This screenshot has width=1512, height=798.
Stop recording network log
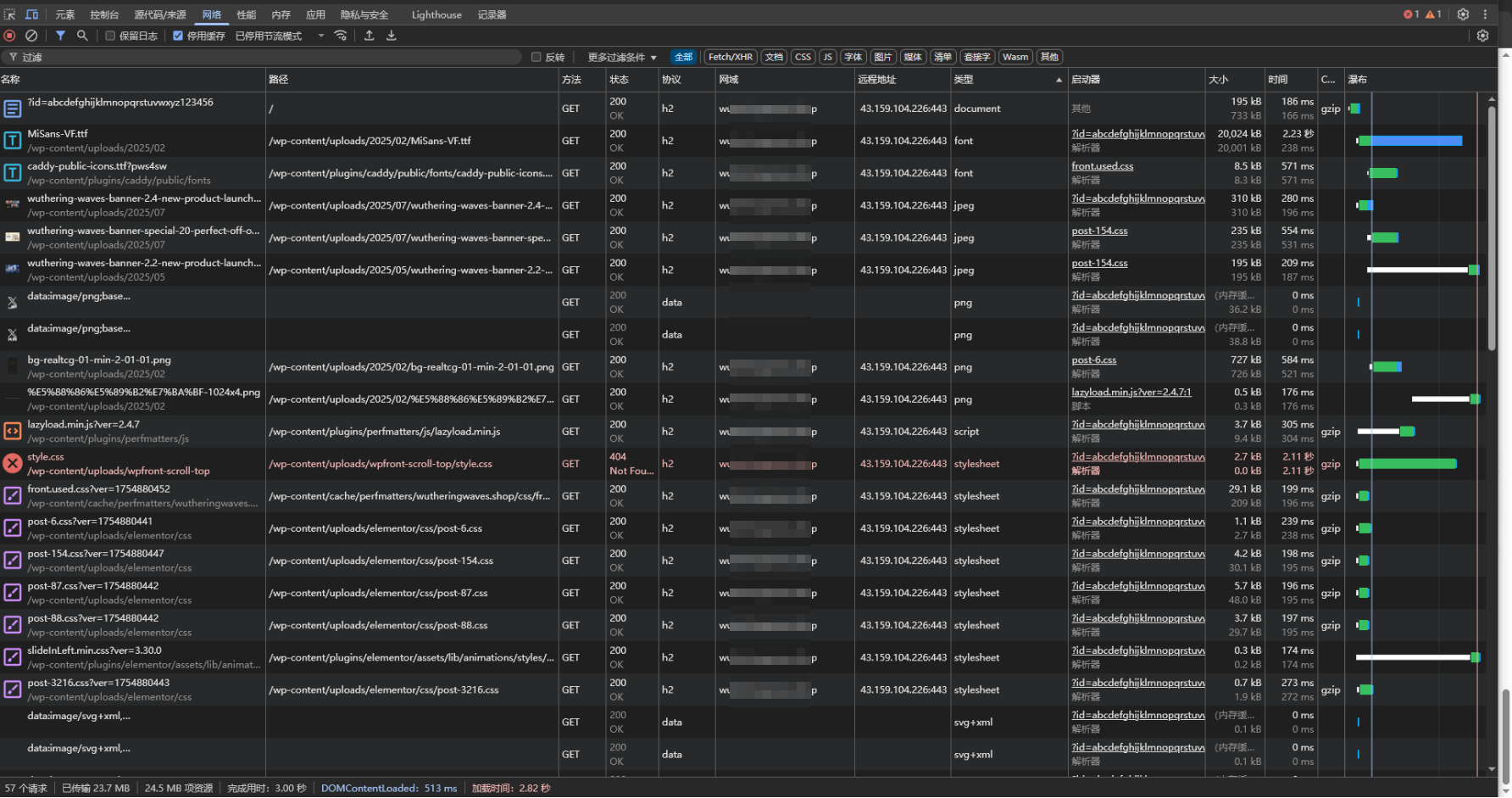(x=10, y=36)
